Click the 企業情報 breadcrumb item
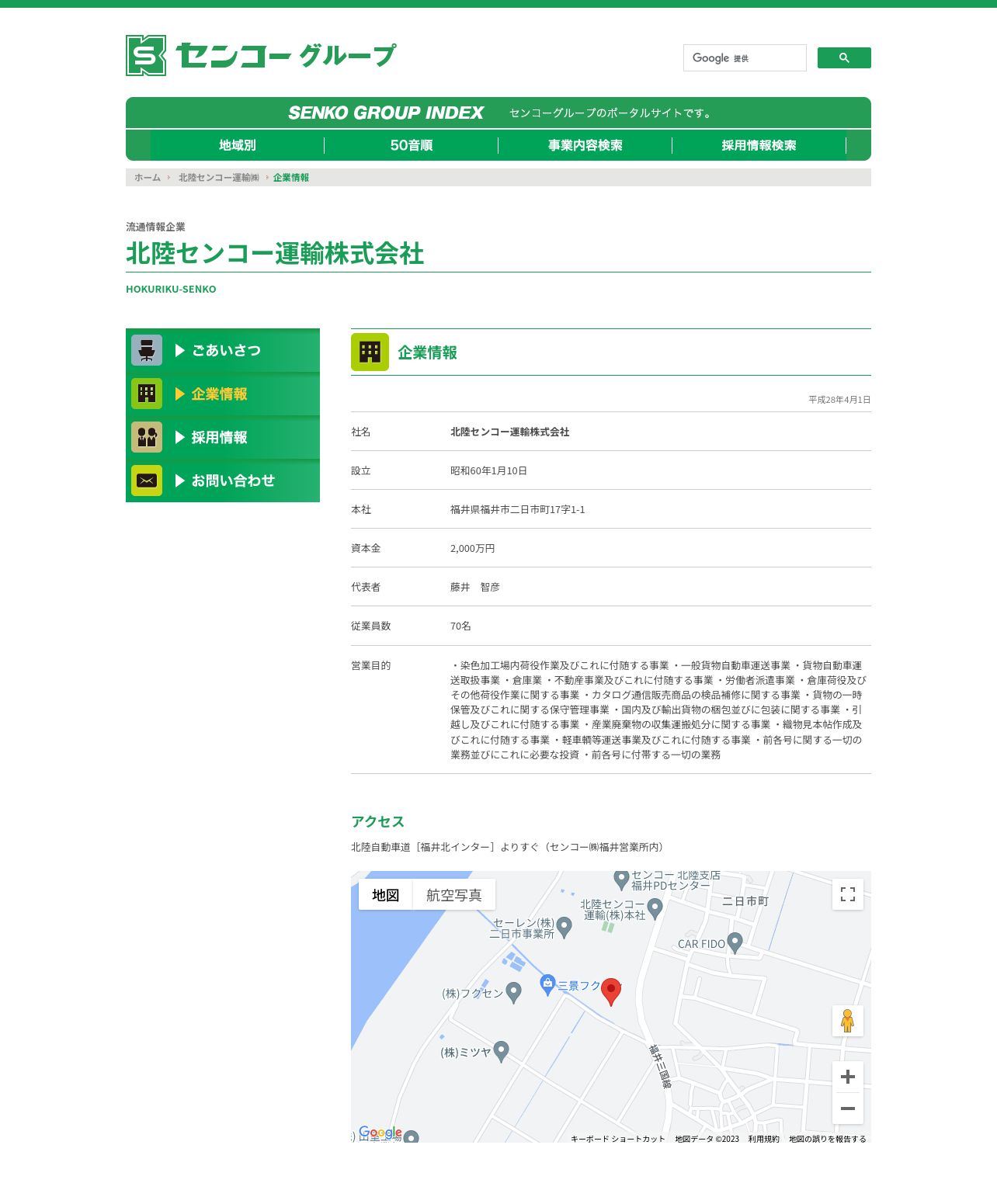Viewport: 997px width, 1204px height. click(x=291, y=178)
